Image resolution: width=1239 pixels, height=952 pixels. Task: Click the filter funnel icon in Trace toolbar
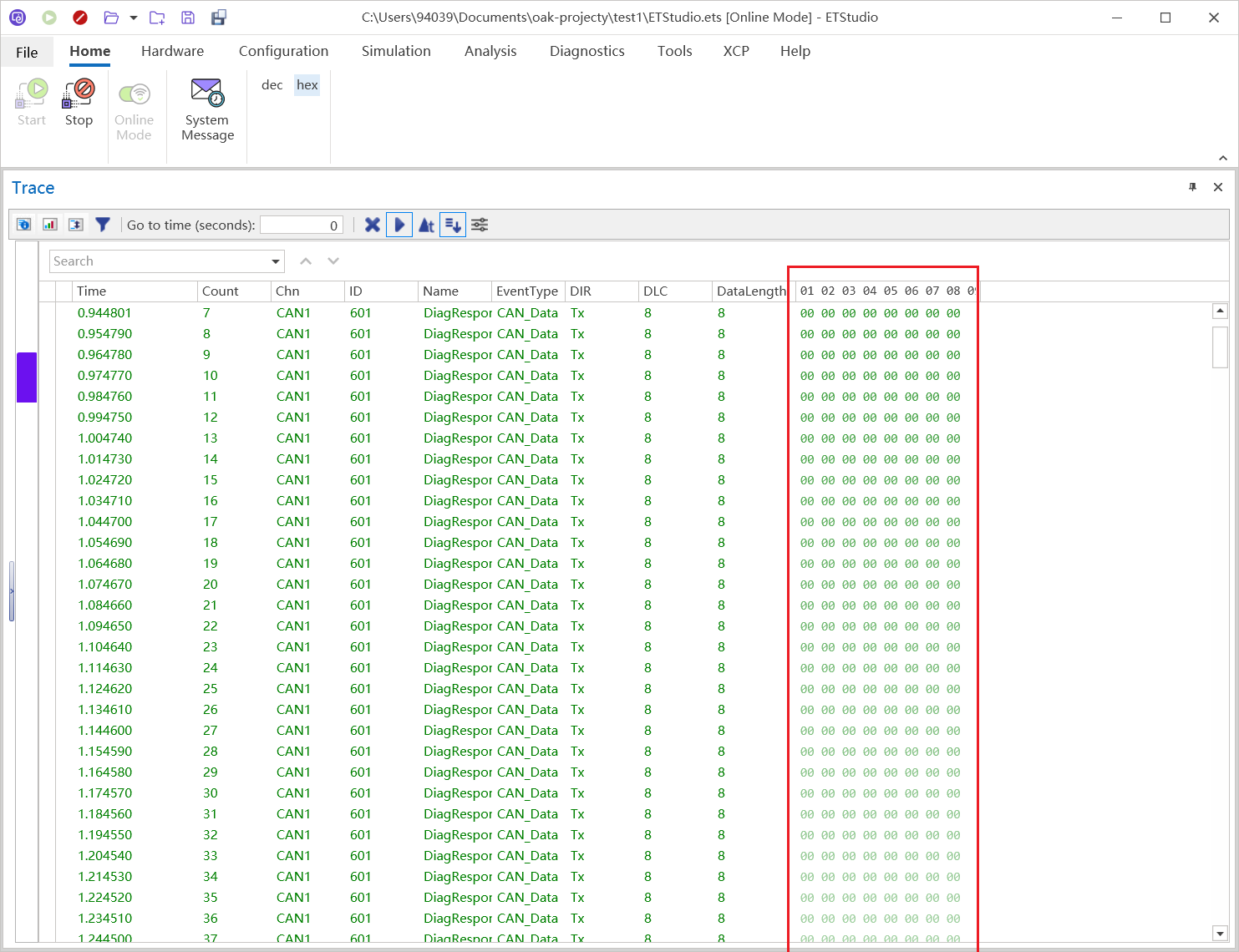tap(103, 225)
